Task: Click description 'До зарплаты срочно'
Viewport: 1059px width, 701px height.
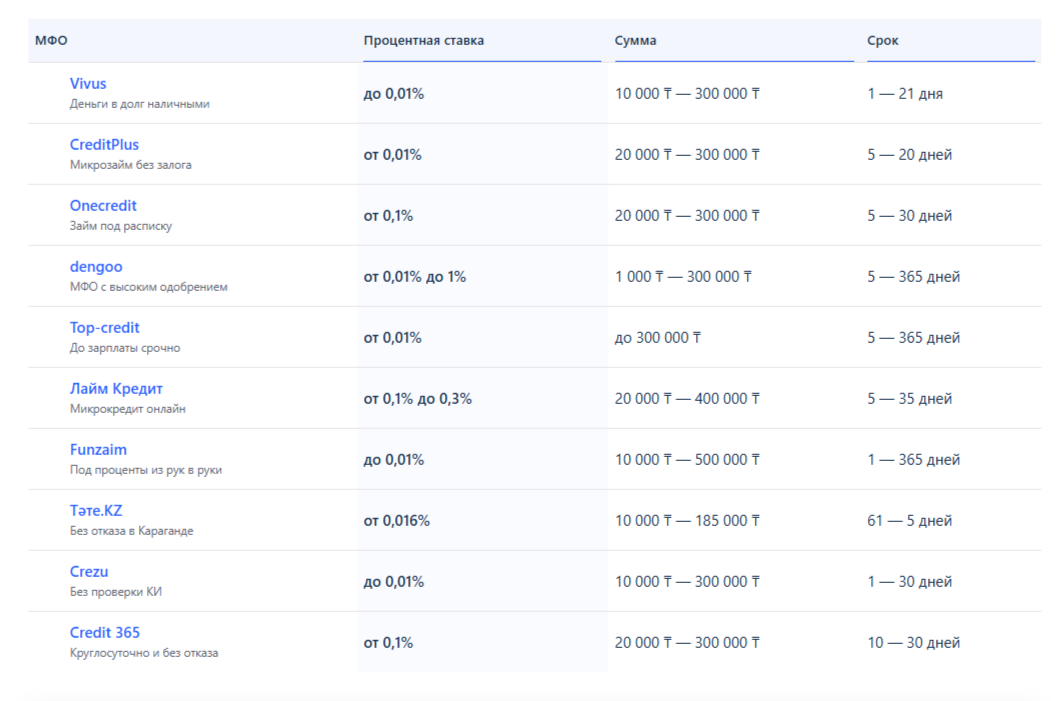Action: [125, 348]
